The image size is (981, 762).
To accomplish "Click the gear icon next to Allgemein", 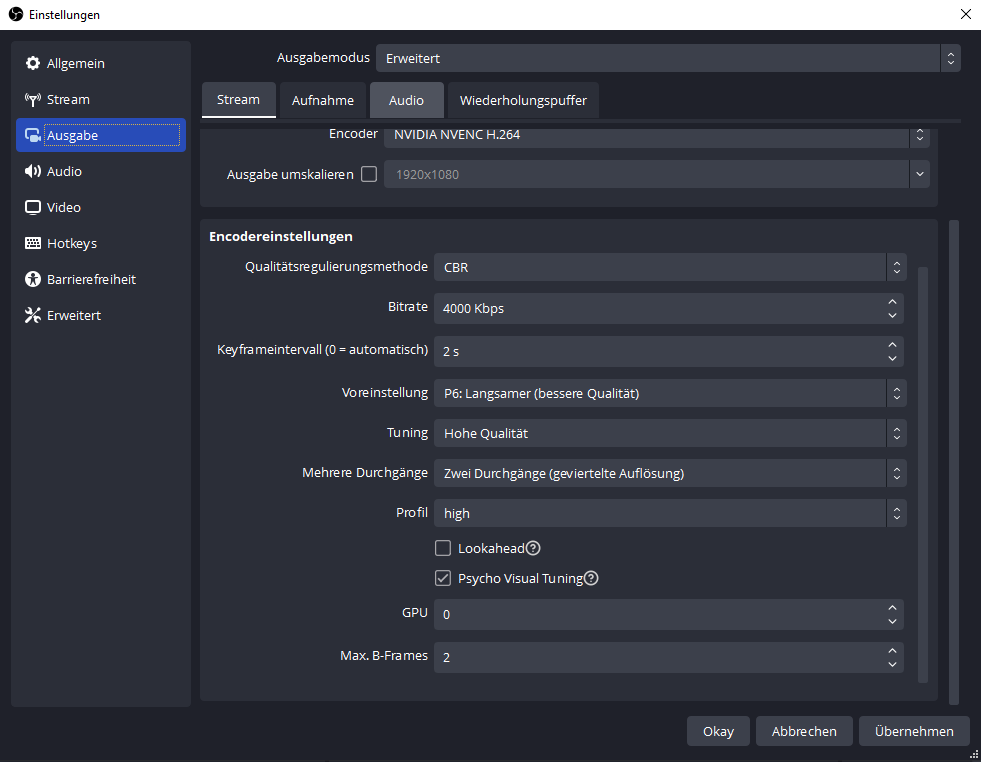I will point(32,64).
